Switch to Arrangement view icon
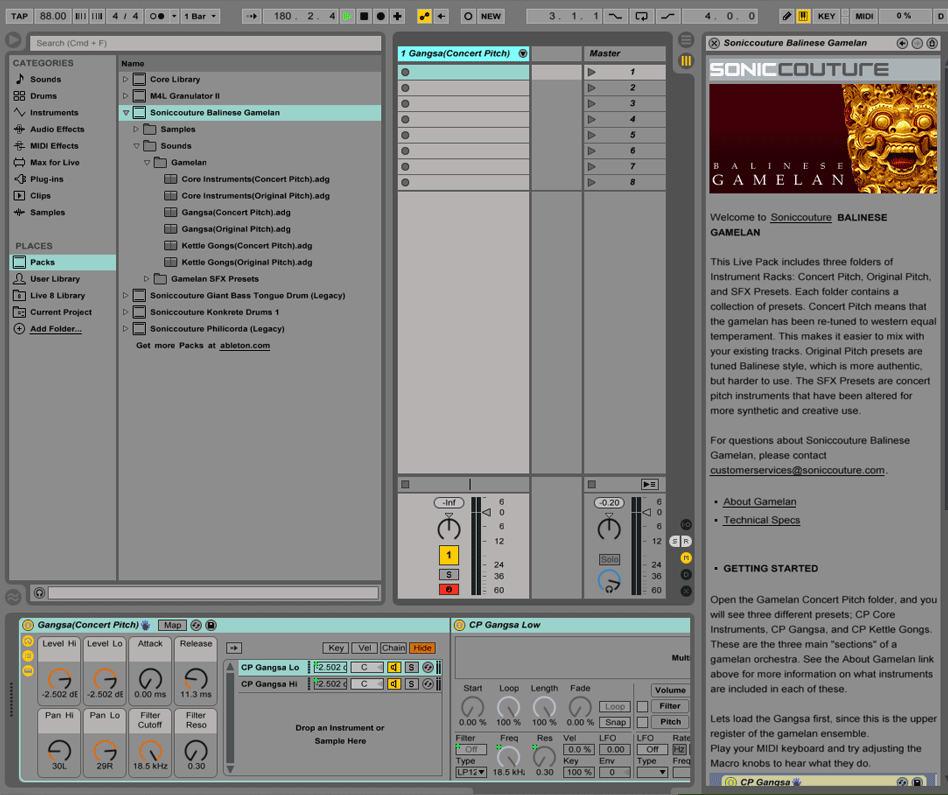948x795 pixels. point(686,41)
